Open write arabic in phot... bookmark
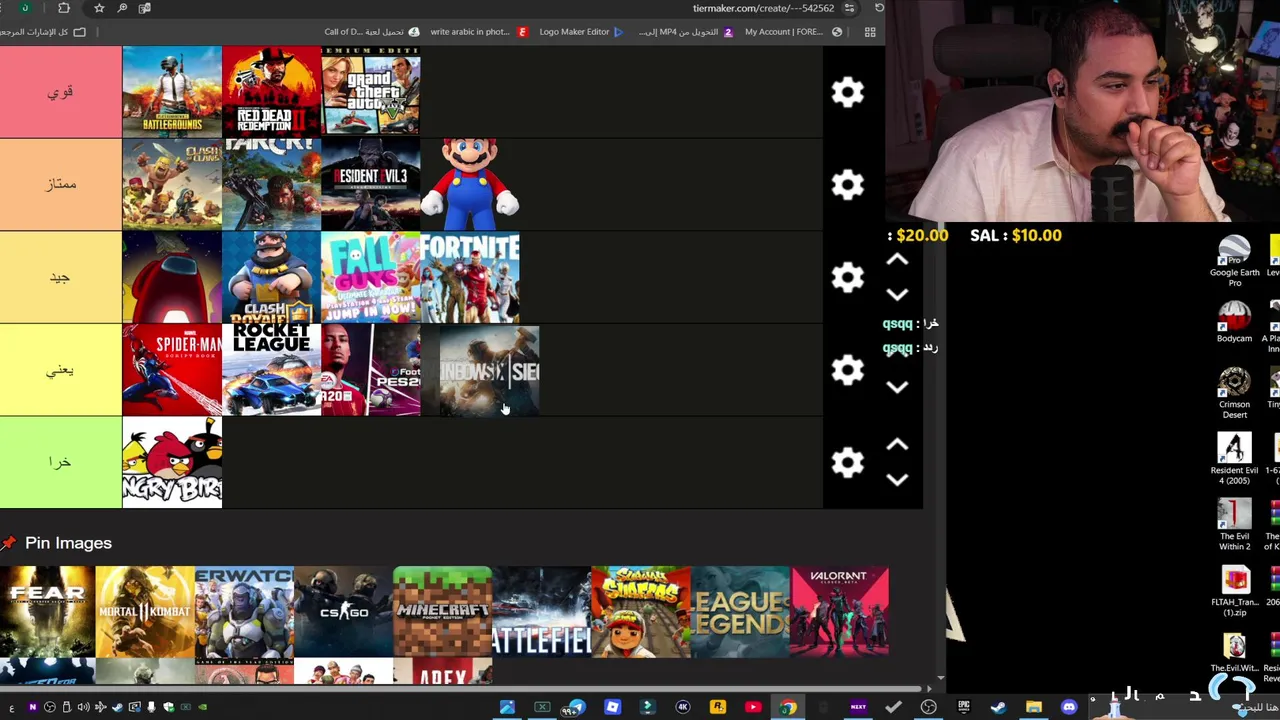This screenshot has height=720, width=1280. pyautogui.click(x=478, y=32)
